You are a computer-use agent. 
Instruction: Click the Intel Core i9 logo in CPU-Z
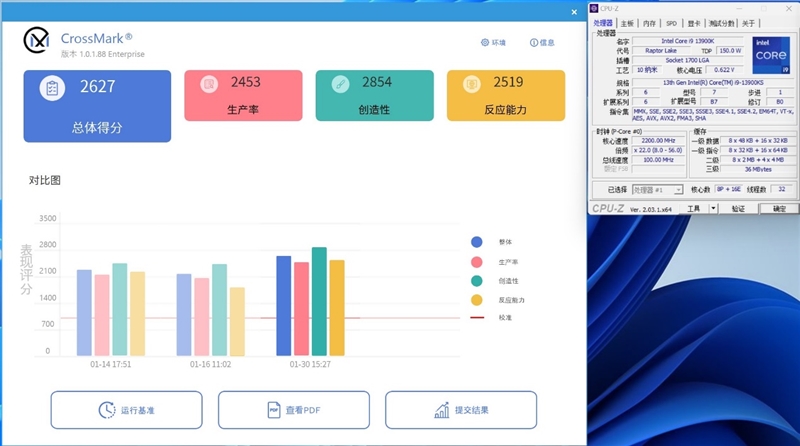coord(771,55)
